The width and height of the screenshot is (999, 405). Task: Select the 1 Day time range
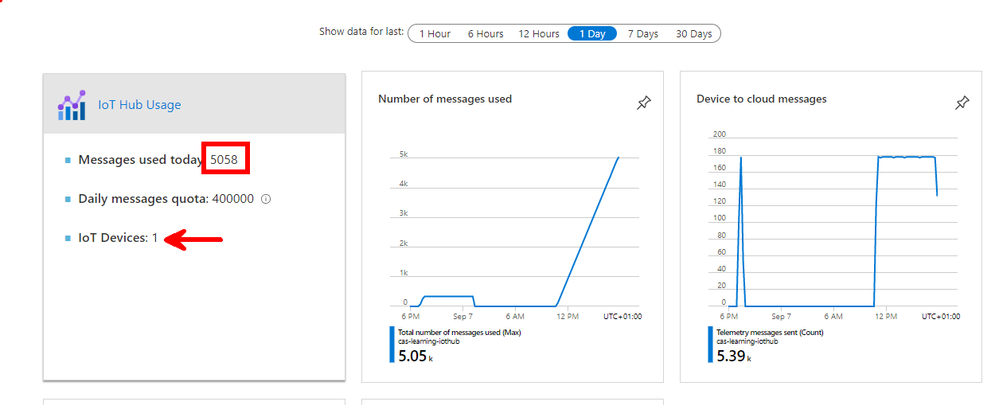(592, 34)
